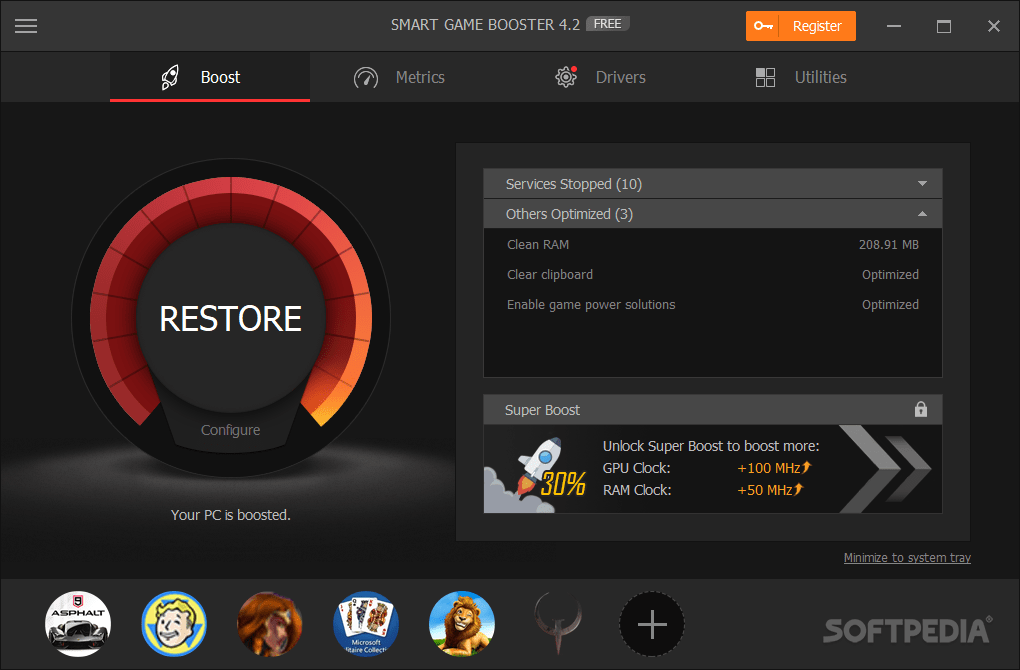
Task: Click the 30% rocket graphic
Action: [535, 475]
